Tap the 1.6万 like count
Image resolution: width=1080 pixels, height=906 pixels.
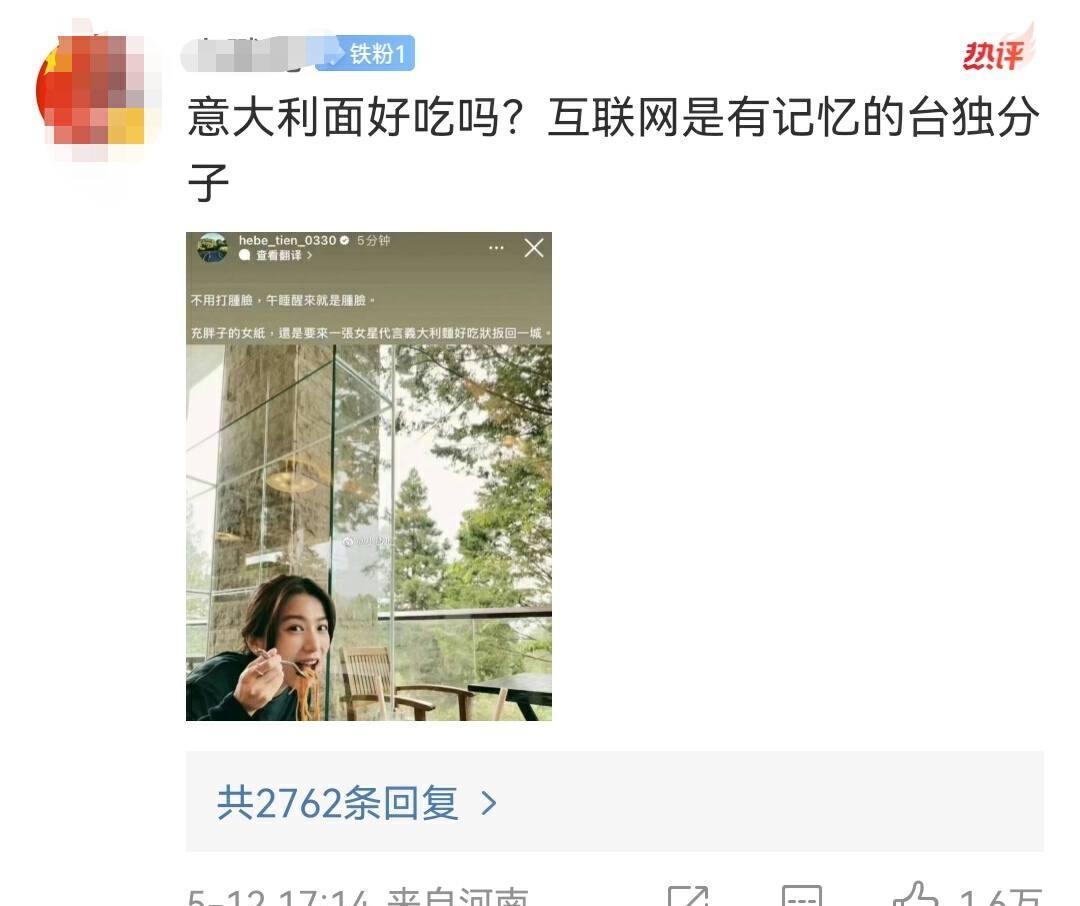pyautogui.click(x=1000, y=898)
